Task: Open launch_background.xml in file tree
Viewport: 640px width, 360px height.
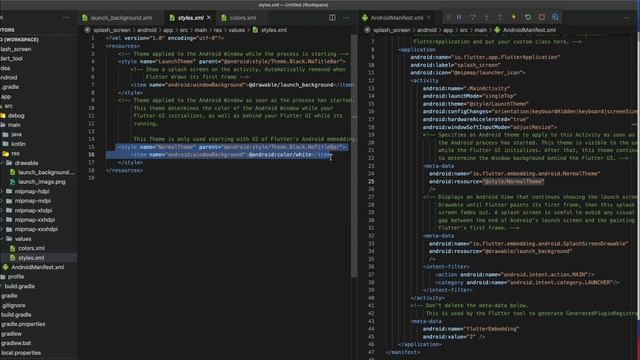Action: (x=46, y=172)
